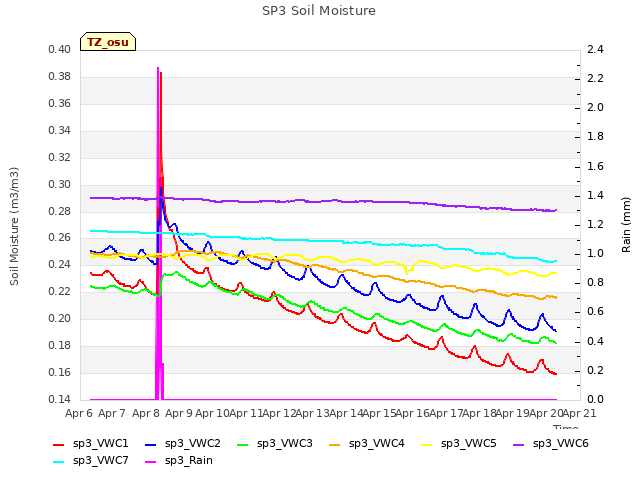Image resolution: width=640 pixels, height=480 pixels.
Task: Click the Apr 21 x-axis tick label
Action: pos(580,413)
